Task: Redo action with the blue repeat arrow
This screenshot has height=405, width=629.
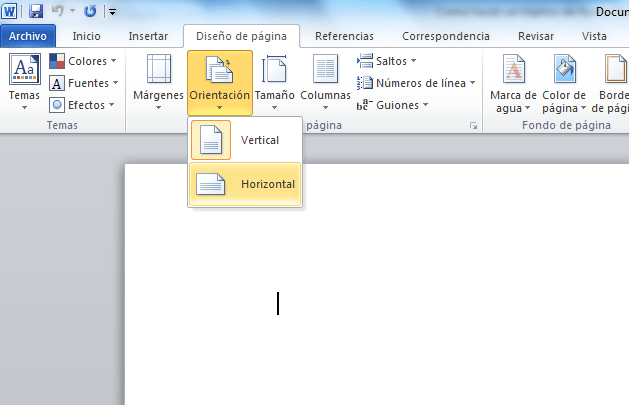Action: [x=90, y=11]
